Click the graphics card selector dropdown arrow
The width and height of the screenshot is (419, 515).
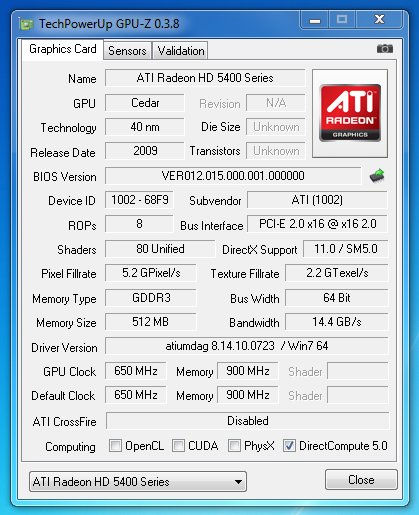click(x=238, y=482)
